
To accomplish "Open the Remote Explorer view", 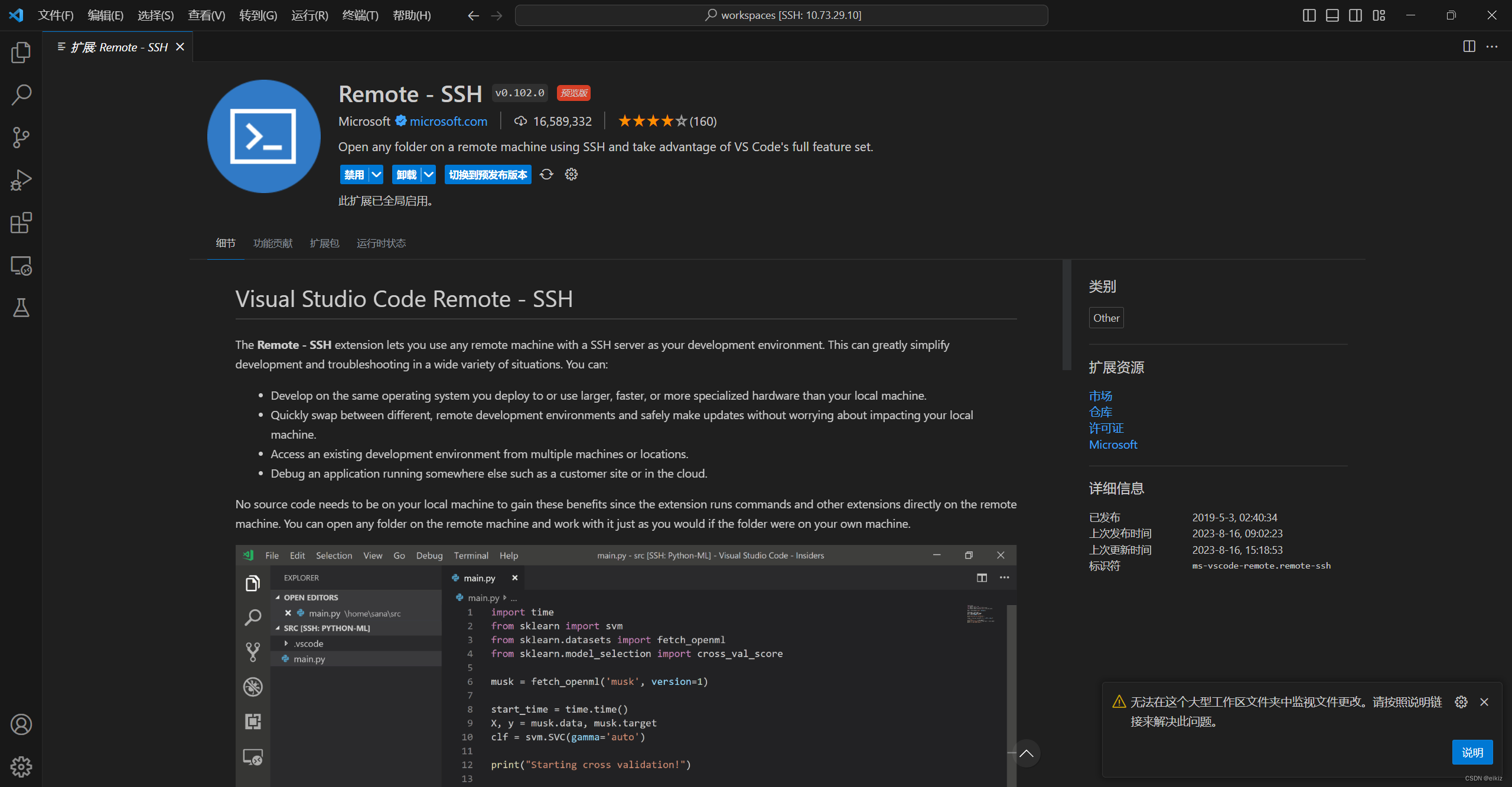I will tap(21, 266).
